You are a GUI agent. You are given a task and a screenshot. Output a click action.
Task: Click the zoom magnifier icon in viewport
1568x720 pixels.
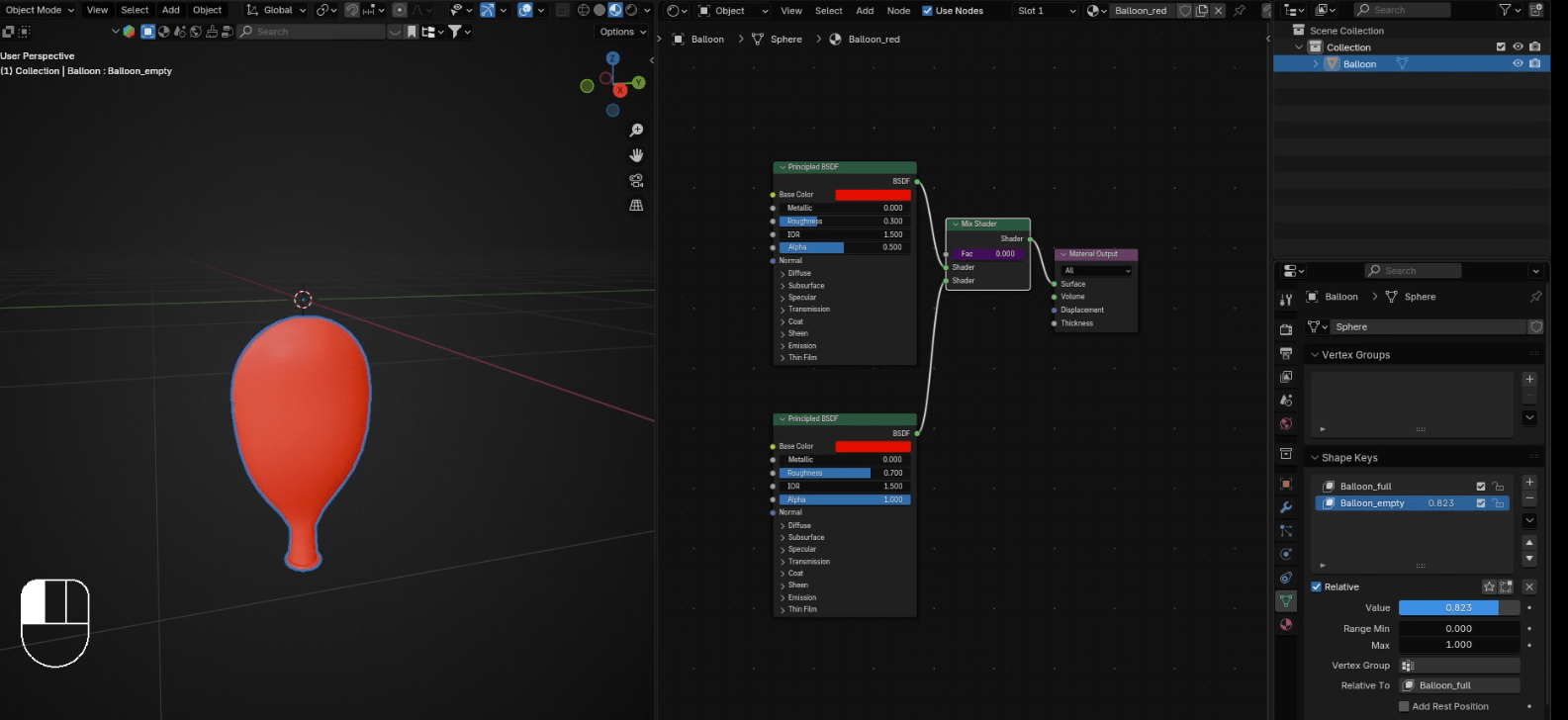tap(636, 131)
